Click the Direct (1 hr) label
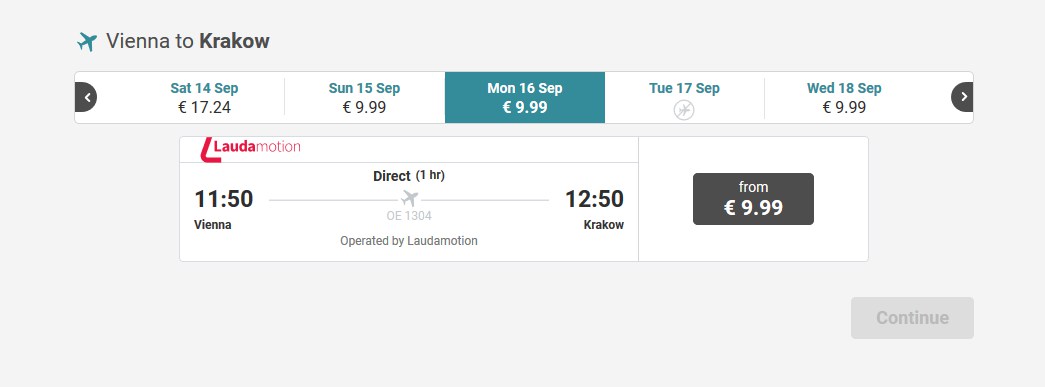Viewport: 1045px width, 387px height. pos(409,176)
